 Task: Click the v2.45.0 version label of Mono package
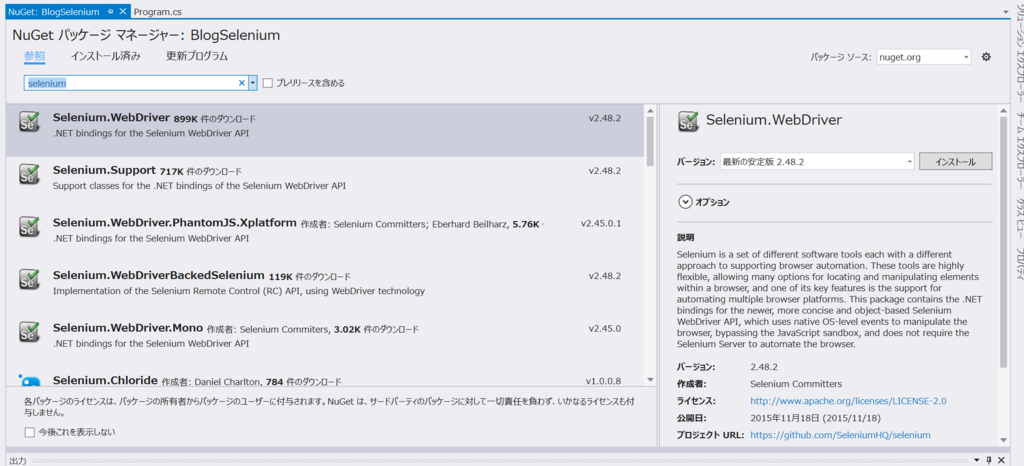click(x=605, y=328)
